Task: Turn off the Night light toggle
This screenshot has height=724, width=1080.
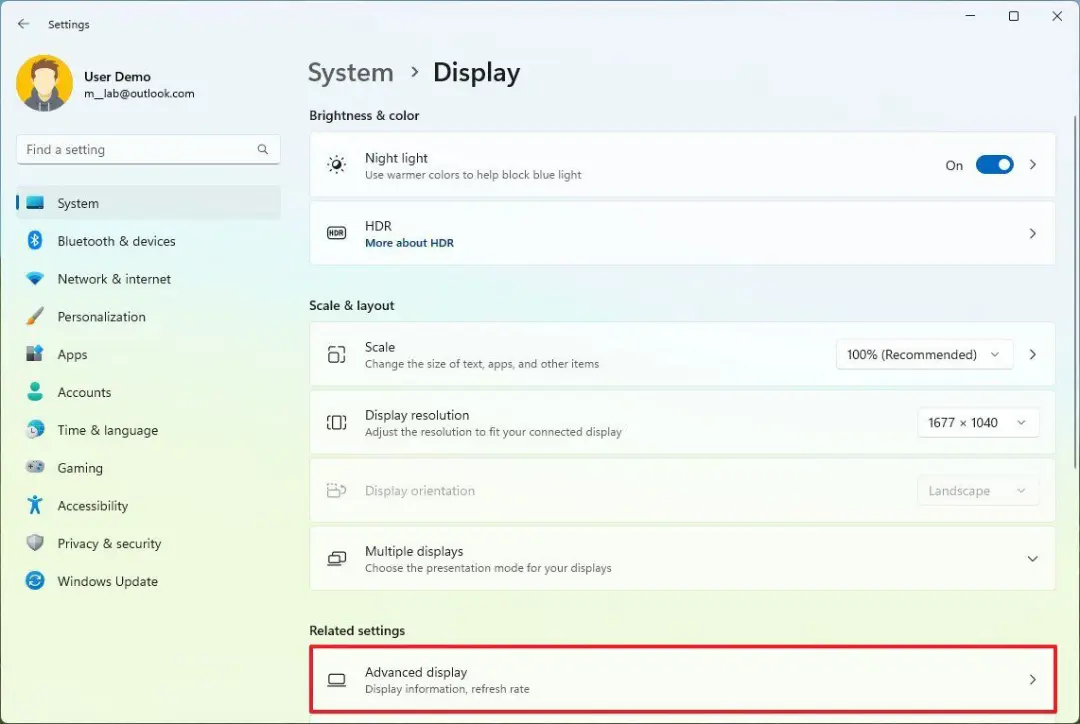Action: coord(994,165)
